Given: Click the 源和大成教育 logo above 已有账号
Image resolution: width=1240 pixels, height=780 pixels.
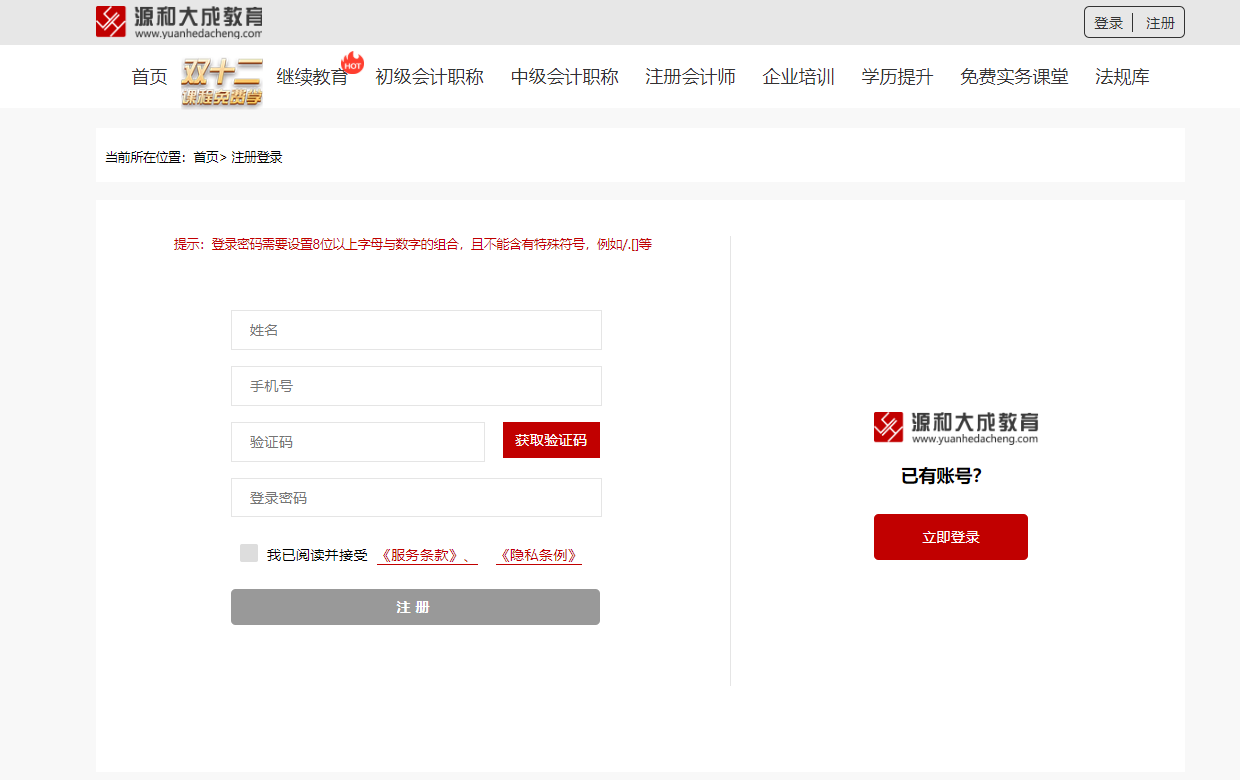Looking at the screenshot, I should click(x=955, y=427).
